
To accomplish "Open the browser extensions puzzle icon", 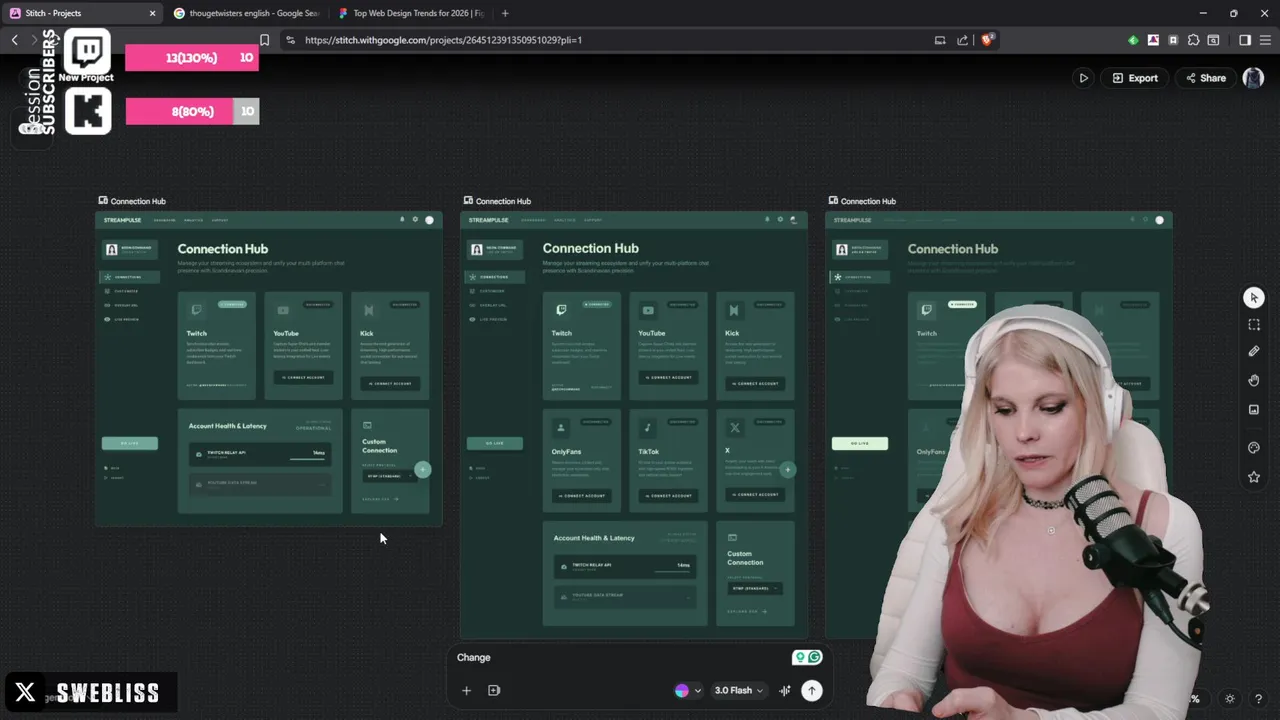I will pyautogui.click(x=1193, y=40).
